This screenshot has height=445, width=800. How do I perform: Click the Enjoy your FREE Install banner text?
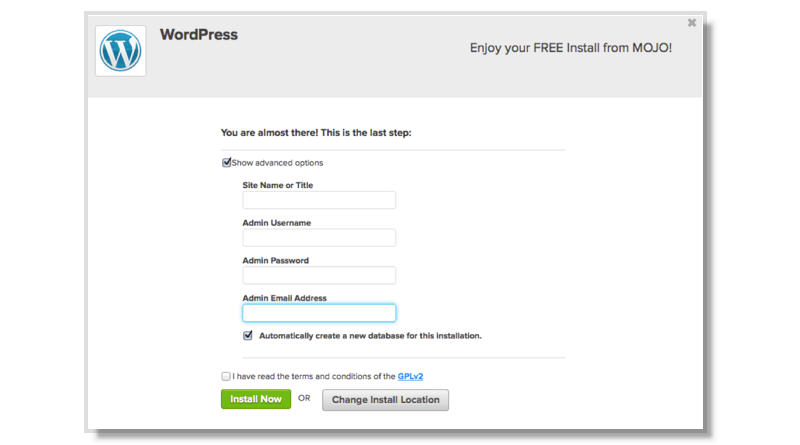571,47
